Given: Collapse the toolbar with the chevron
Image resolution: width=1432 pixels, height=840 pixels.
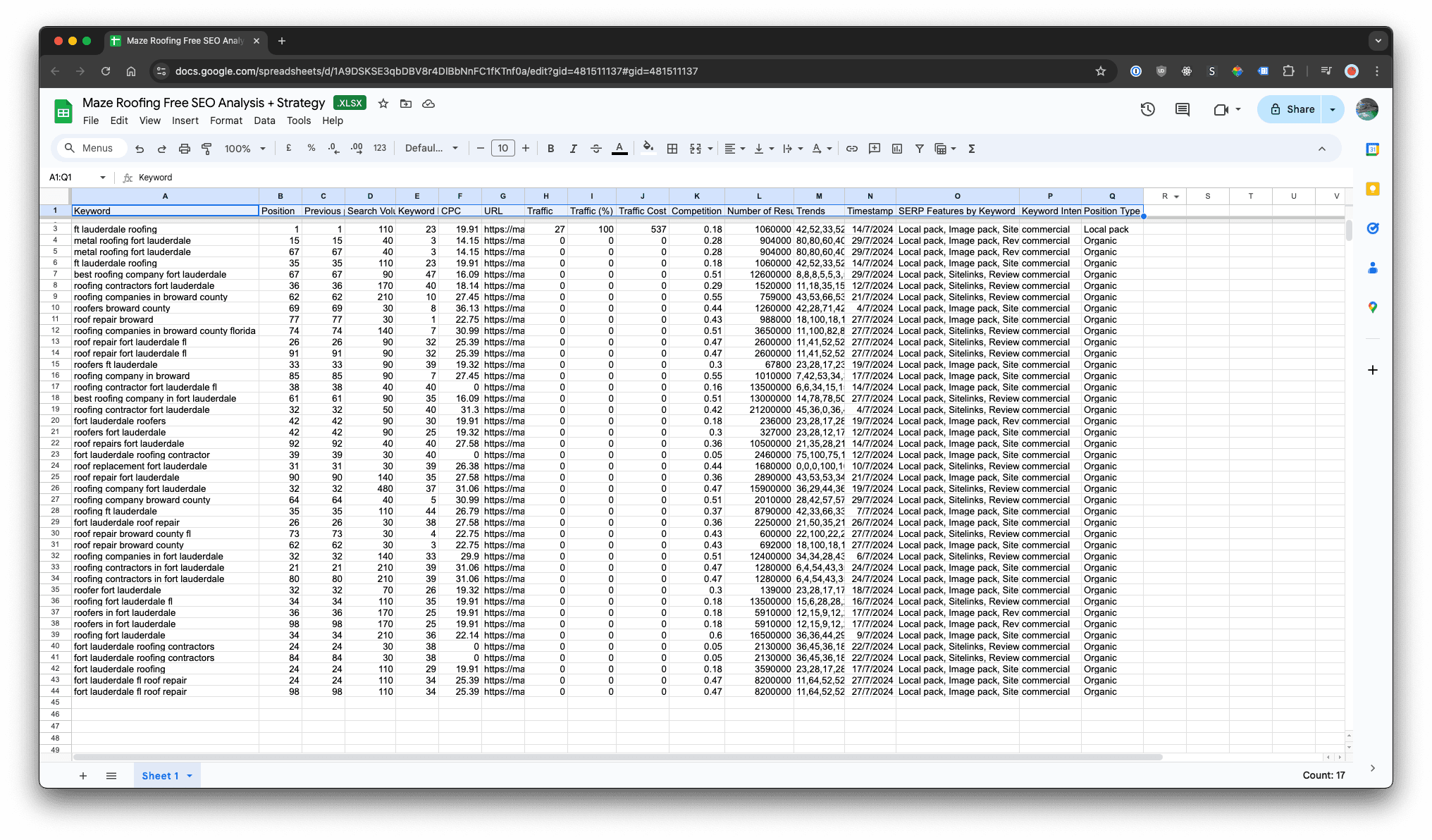Looking at the screenshot, I should [x=1322, y=149].
